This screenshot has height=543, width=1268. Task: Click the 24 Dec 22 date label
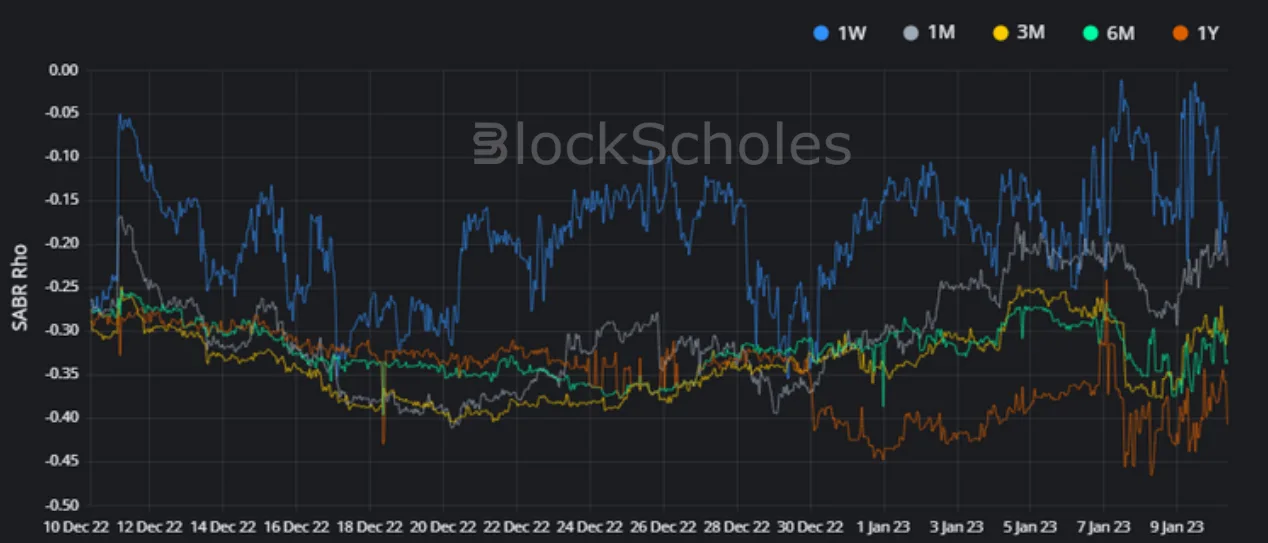(589, 526)
